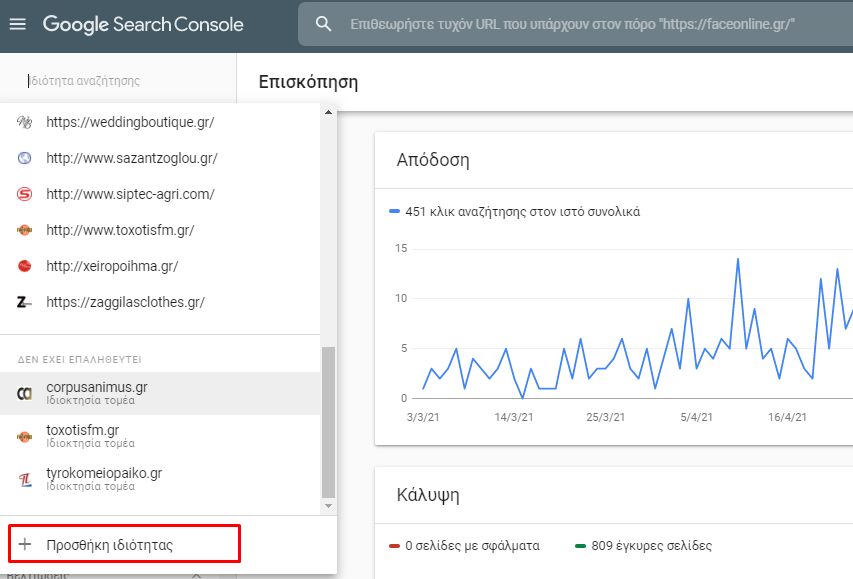Image resolution: width=853 pixels, height=579 pixels.
Task: Select the http://www.sazantzoglou.gr/ property
Action: tap(160, 158)
